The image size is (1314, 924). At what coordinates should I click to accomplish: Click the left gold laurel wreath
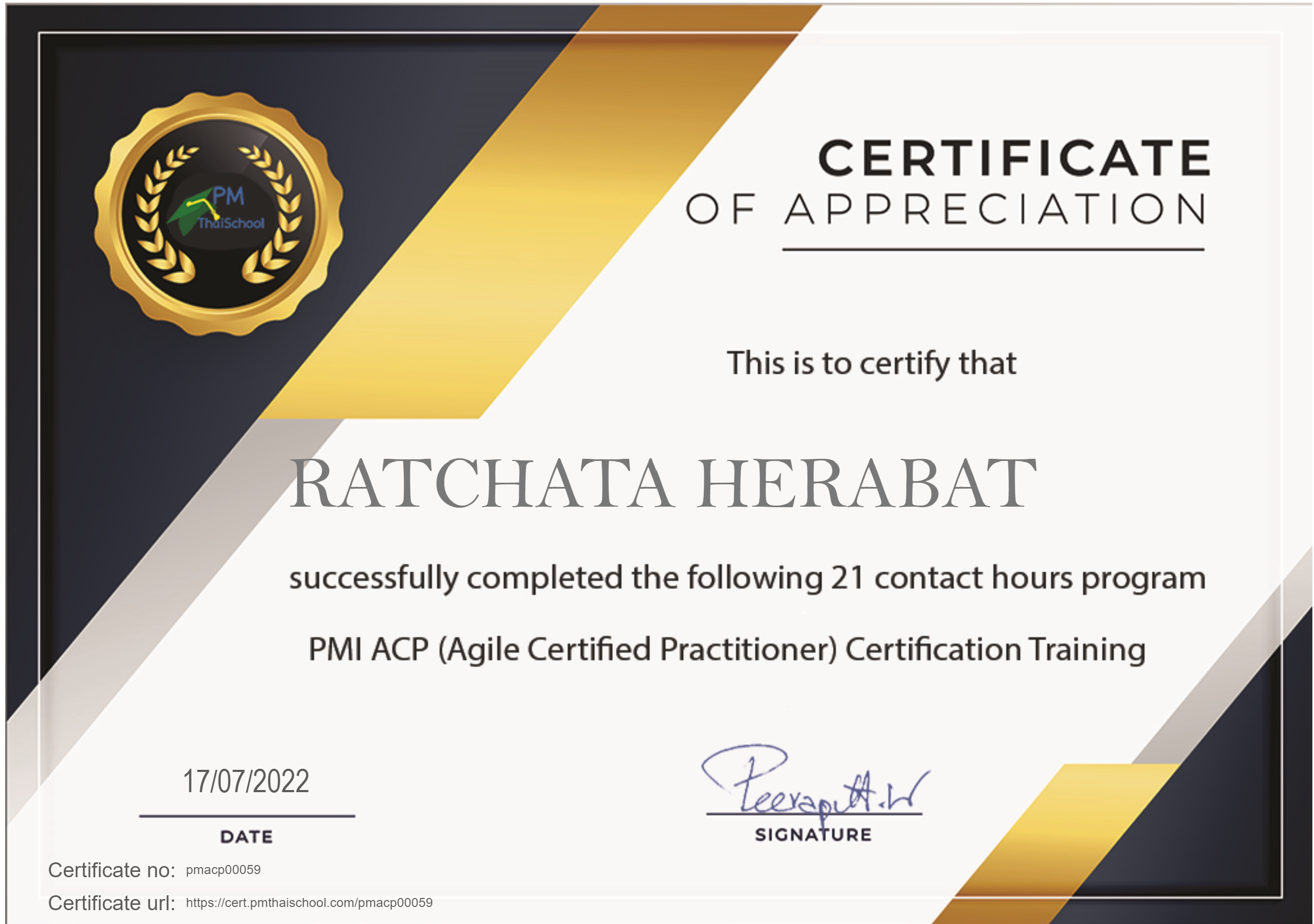[156, 217]
